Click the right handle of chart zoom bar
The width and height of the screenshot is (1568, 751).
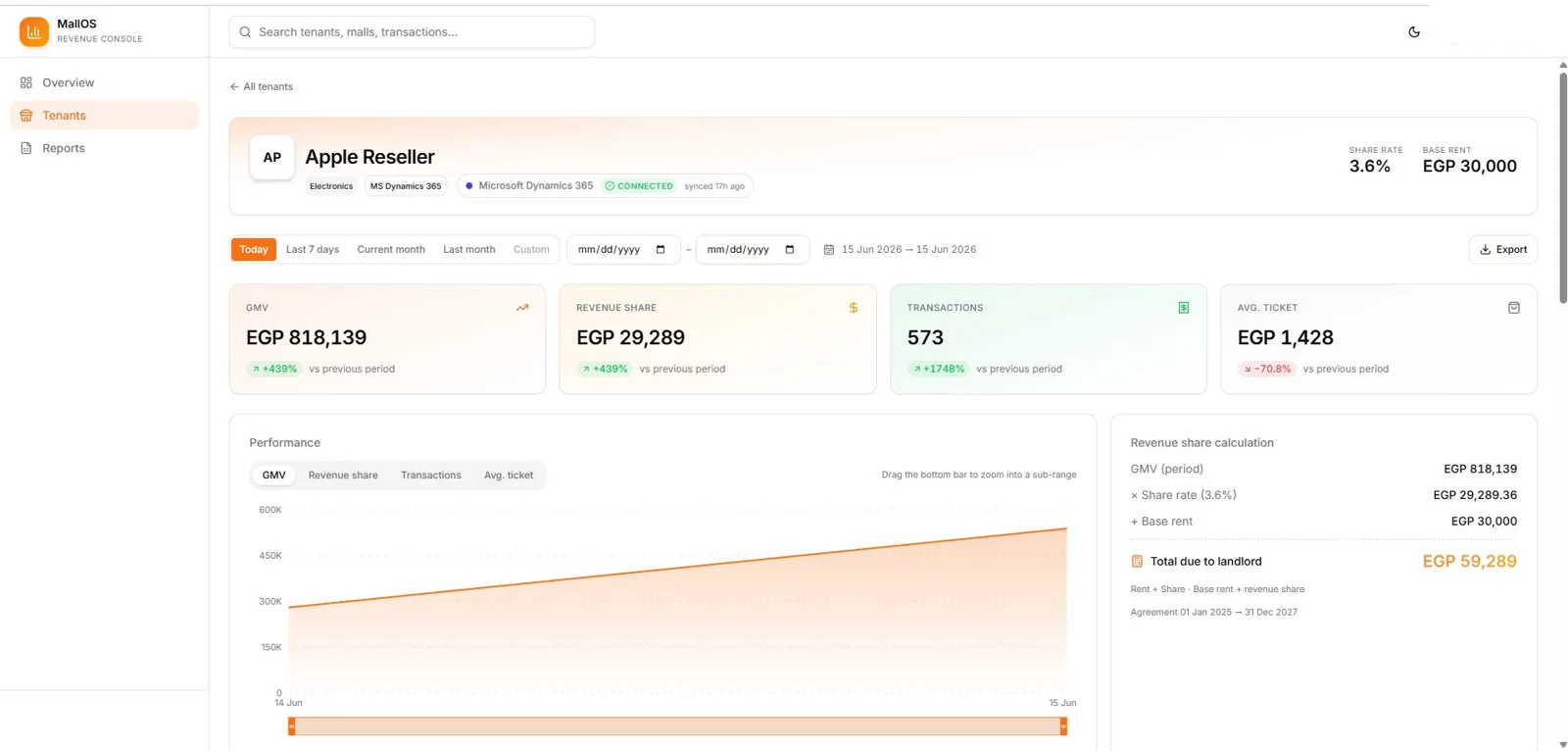click(1063, 726)
